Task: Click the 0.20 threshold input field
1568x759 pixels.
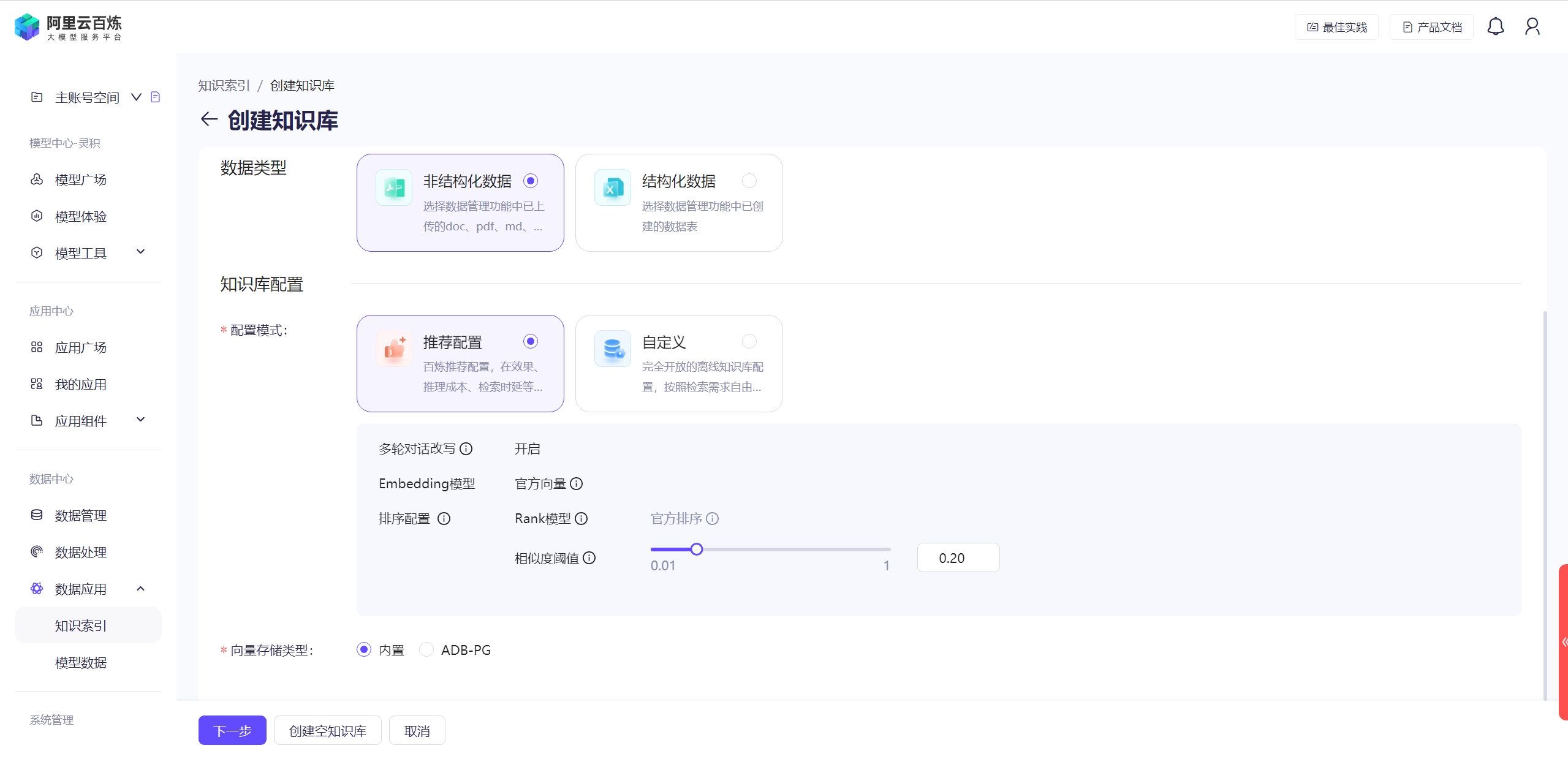Action: (958, 558)
